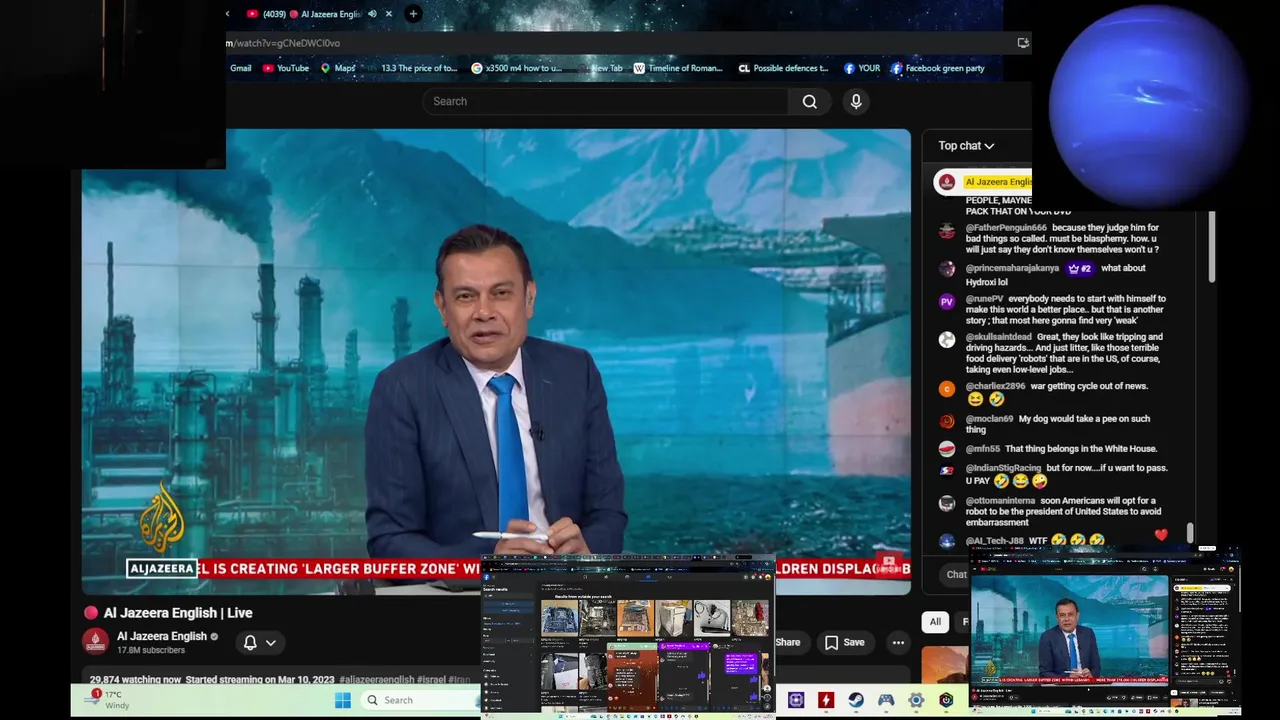The image size is (1280, 720).
Task: Save the video with the Save button
Action: click(844, 642)
